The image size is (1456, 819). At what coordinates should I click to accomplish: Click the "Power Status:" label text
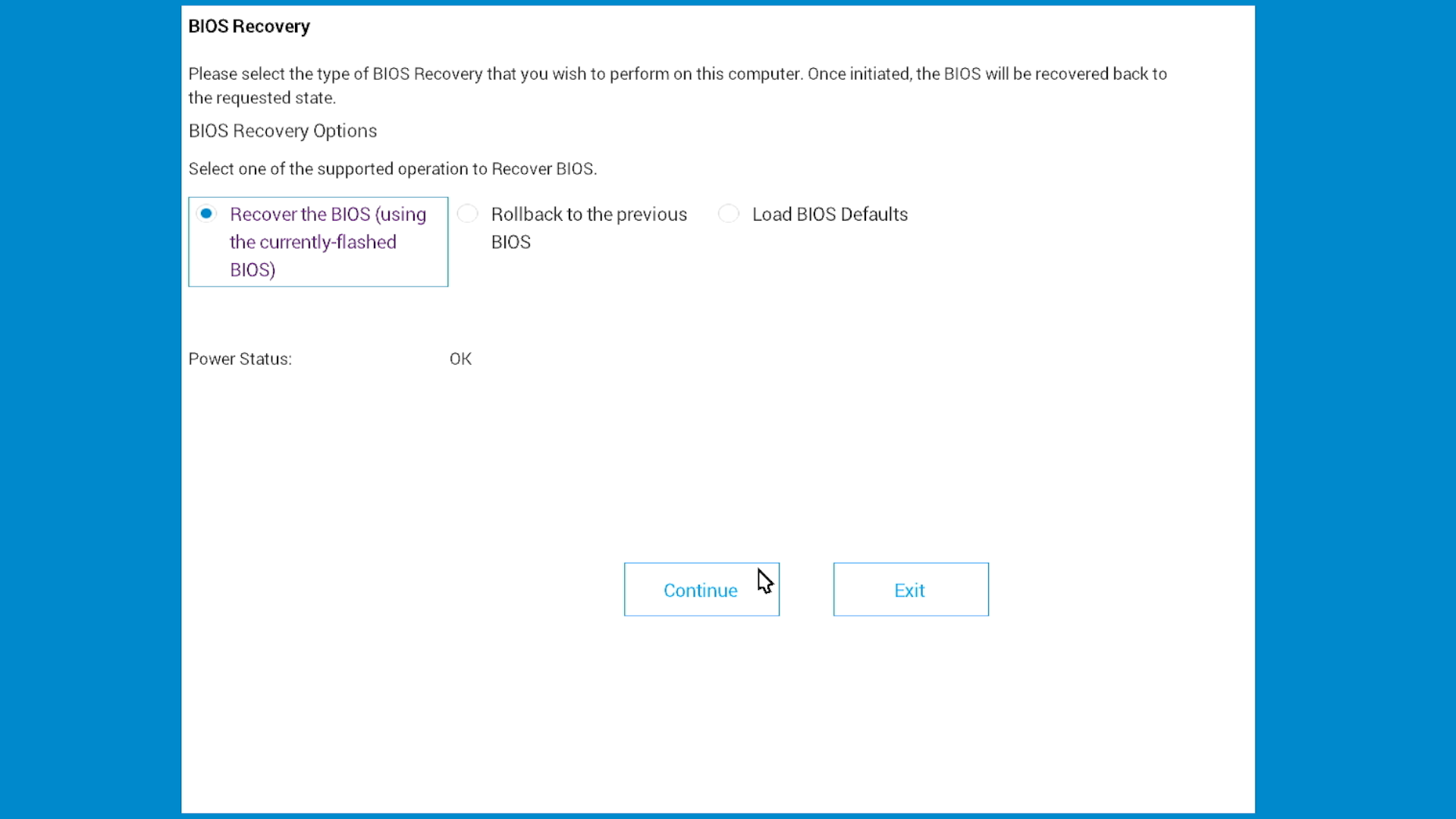pos(240,359)
